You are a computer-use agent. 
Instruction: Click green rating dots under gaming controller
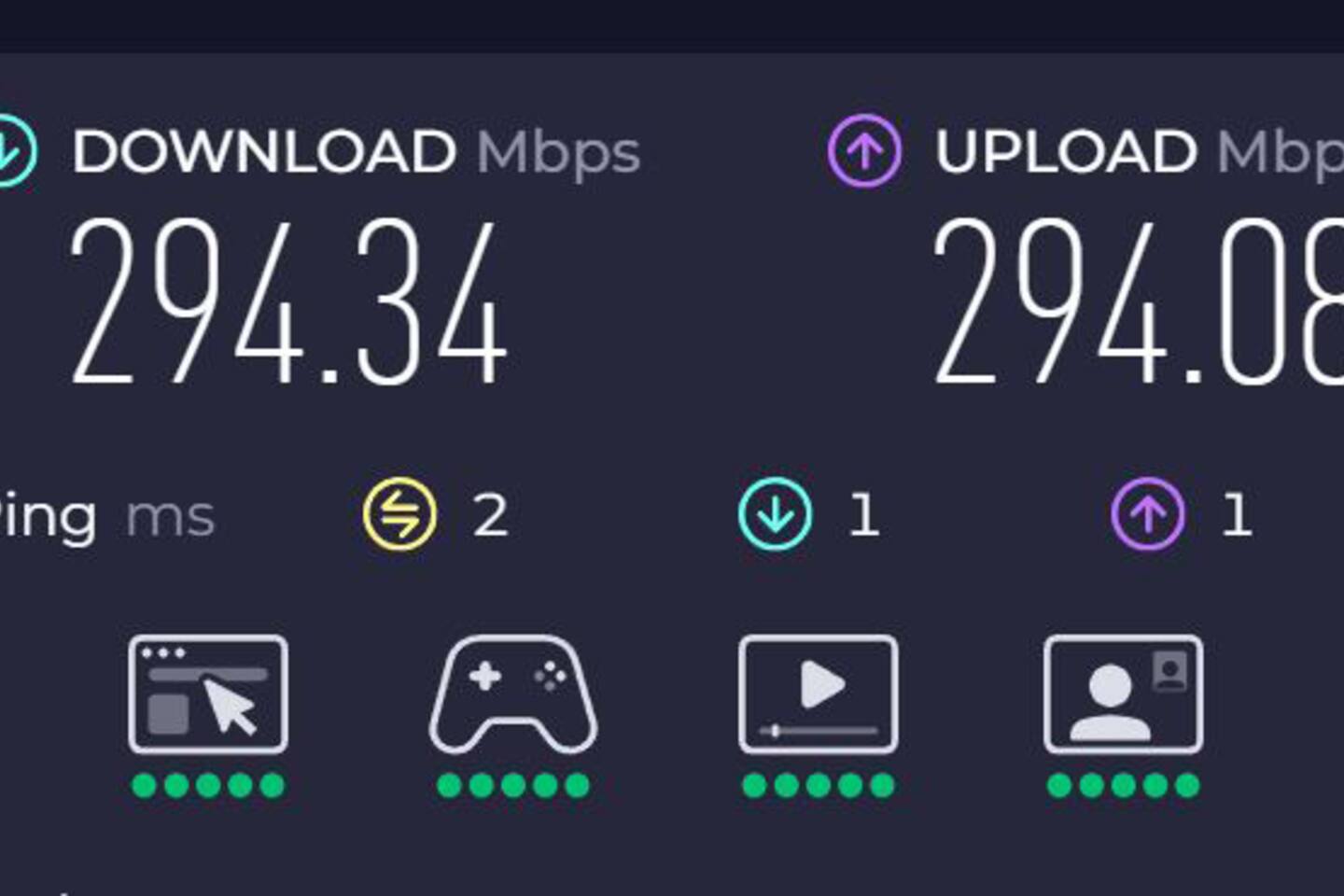coord(513,786)
